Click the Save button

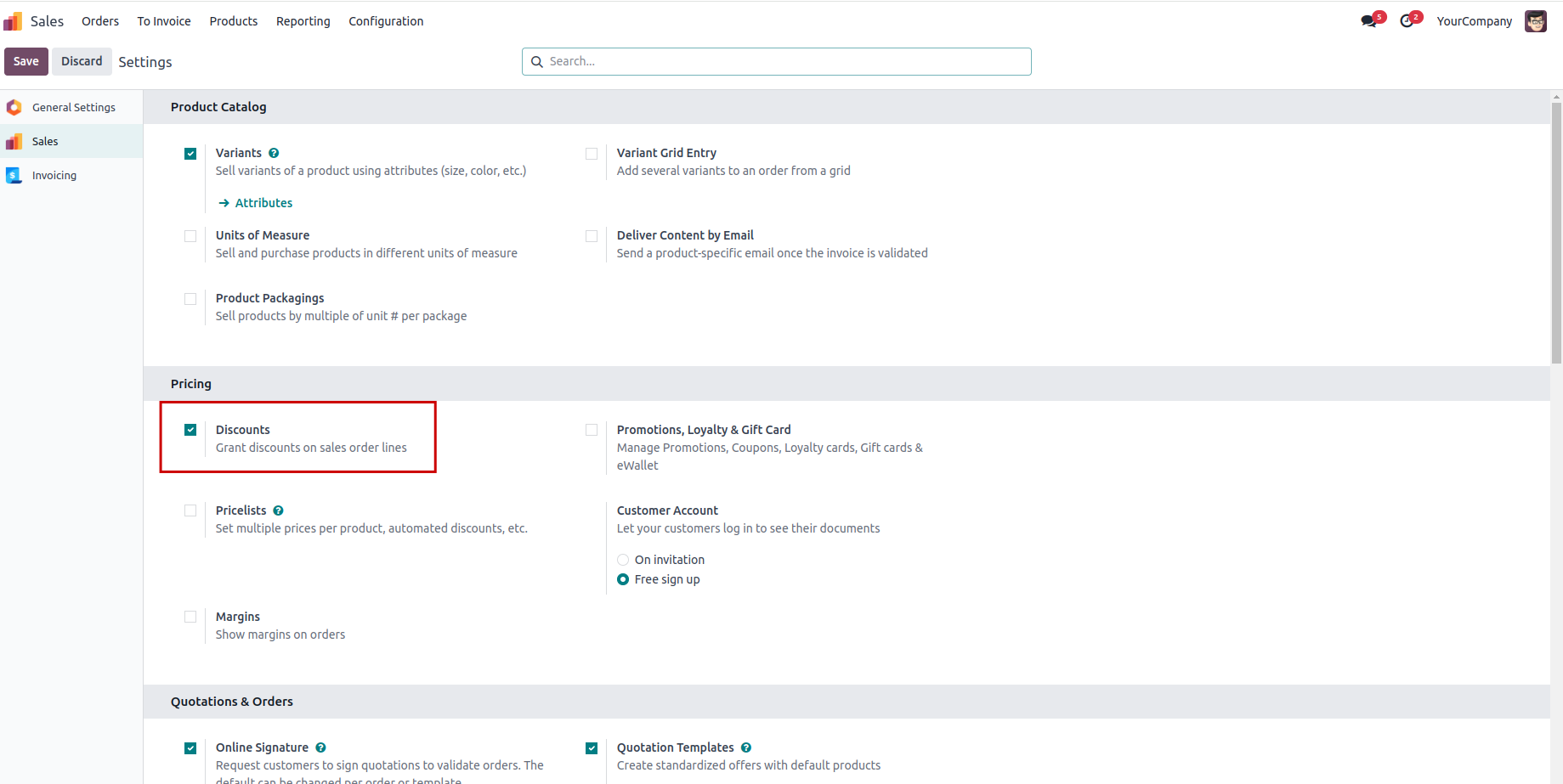(26, 61)
